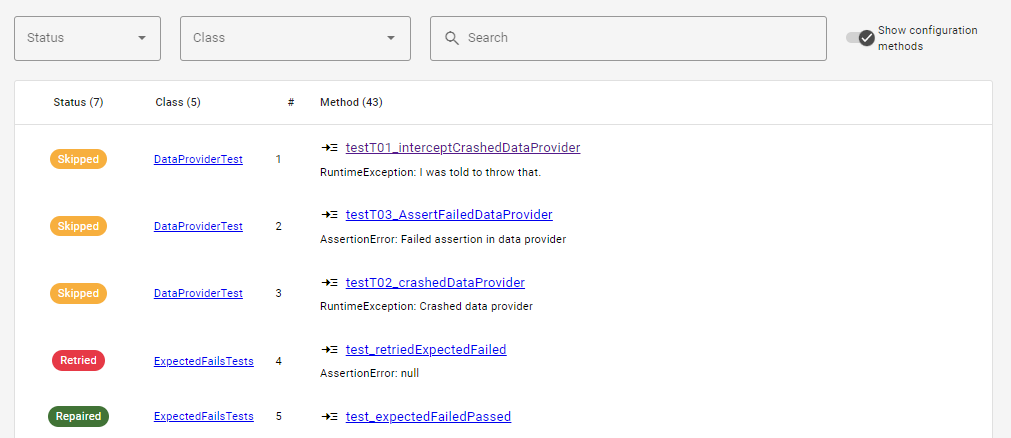The width and height of the screenshot is (1011, 438).
Task: Open DataProviderTest class link in row 1
Action: pyautogui.click(x=198, y=159)
